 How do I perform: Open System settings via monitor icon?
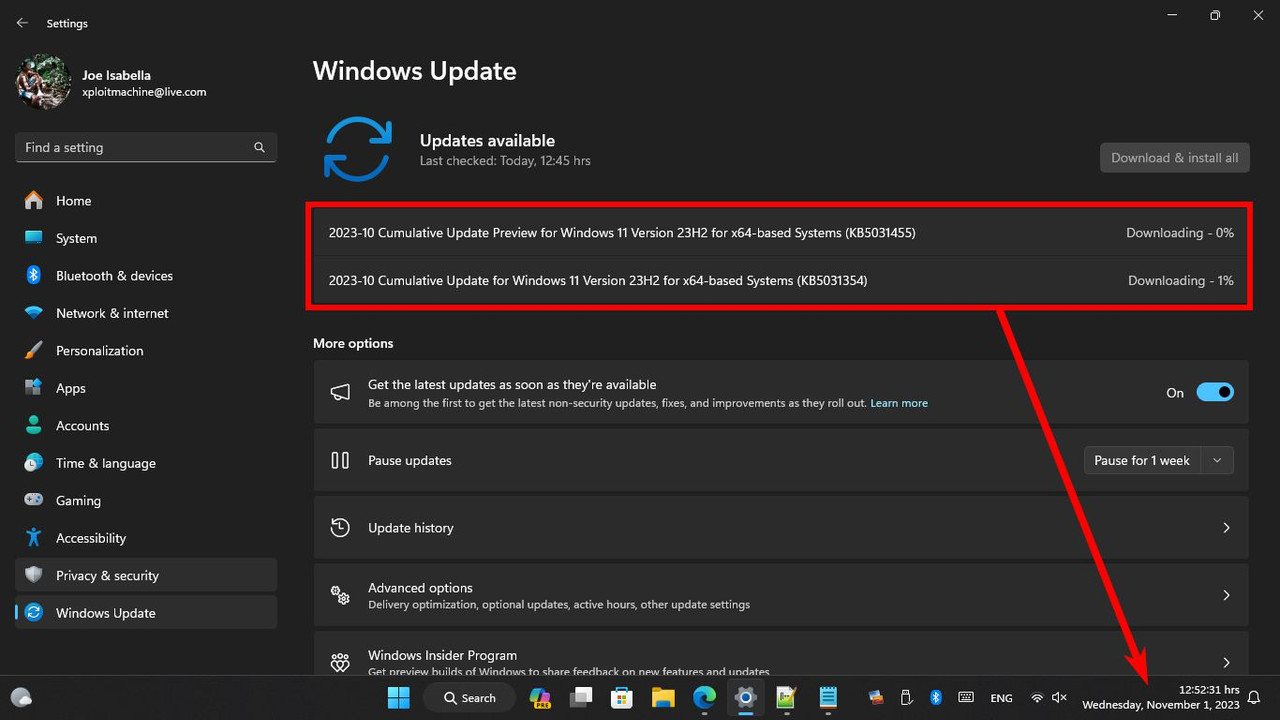pyautogui.click(x=34, y=238)
